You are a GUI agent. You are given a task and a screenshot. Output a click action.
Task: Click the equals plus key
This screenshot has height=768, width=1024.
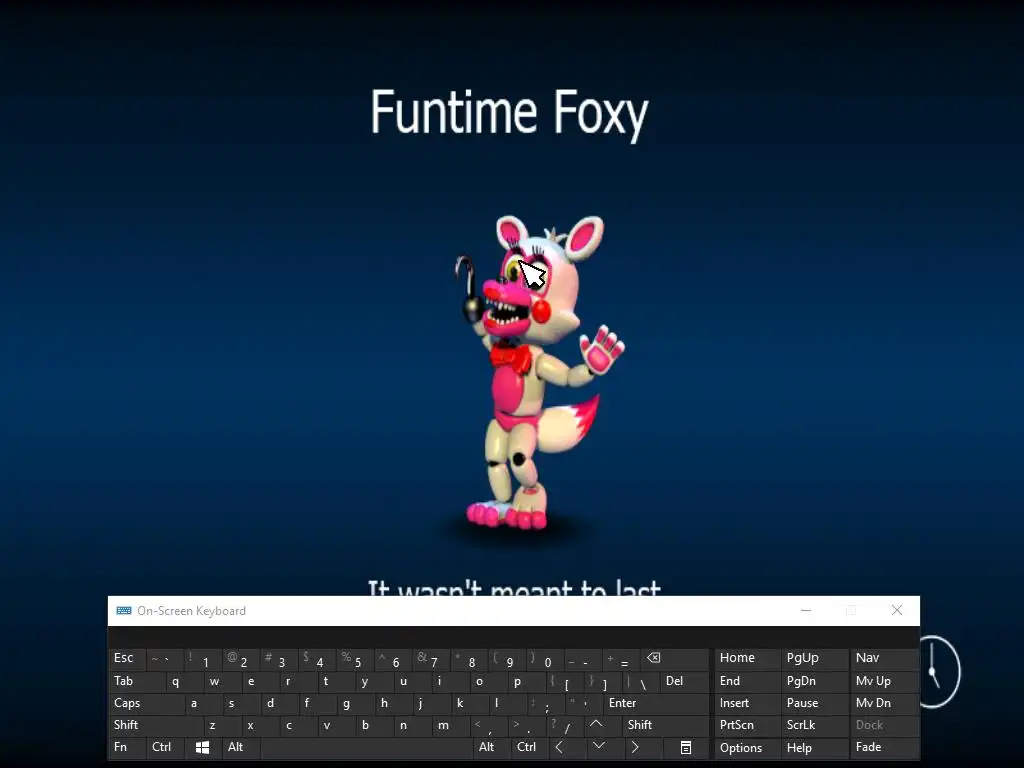coord(620,658)
